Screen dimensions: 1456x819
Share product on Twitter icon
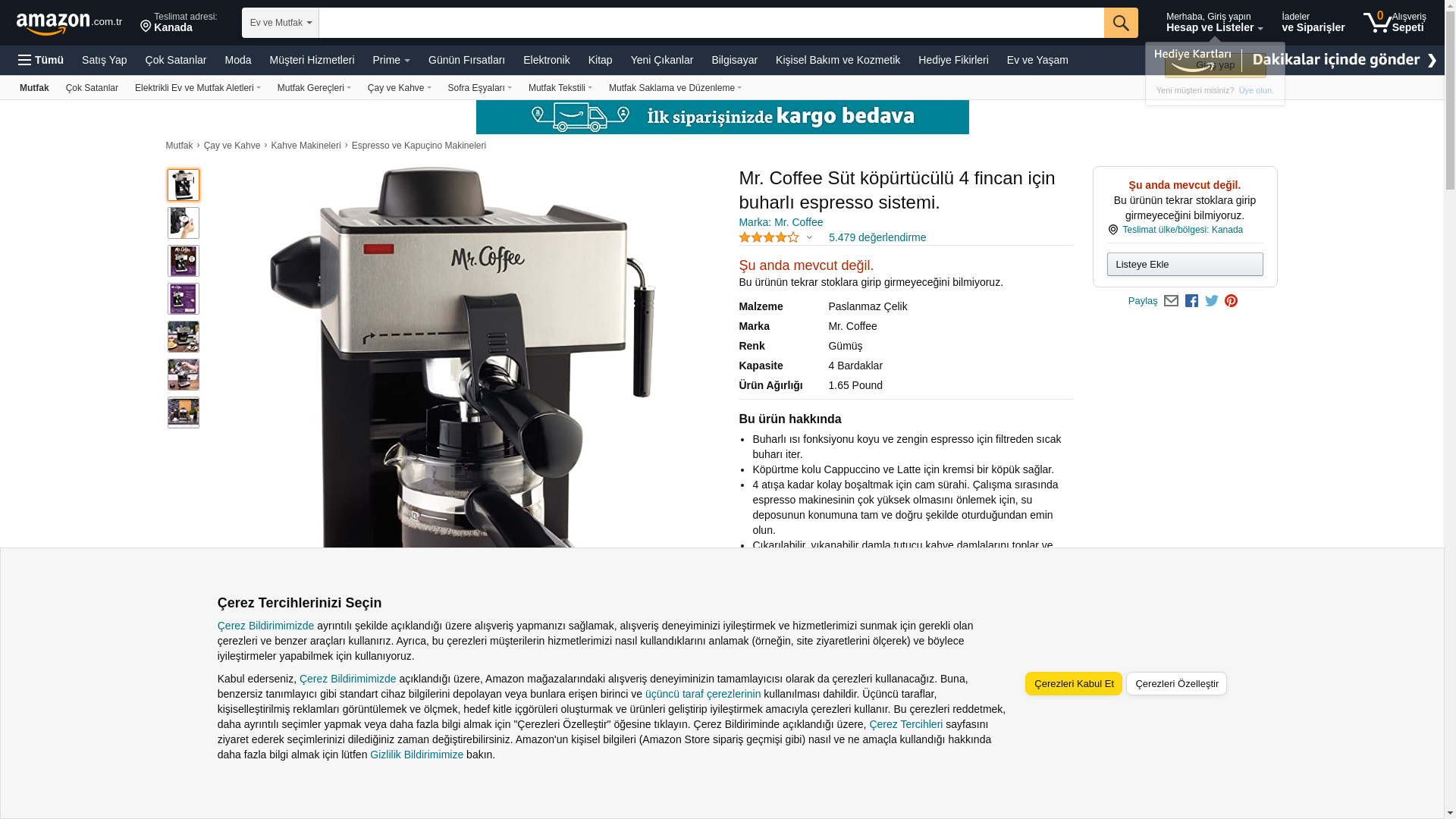pyautogui.click(x=1211, y=301)
